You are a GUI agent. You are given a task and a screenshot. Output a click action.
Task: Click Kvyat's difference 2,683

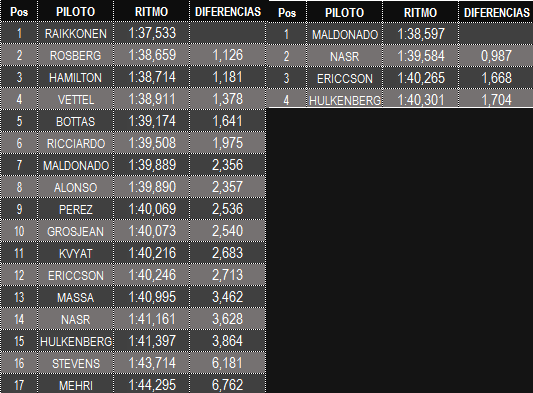pos(228,253)
